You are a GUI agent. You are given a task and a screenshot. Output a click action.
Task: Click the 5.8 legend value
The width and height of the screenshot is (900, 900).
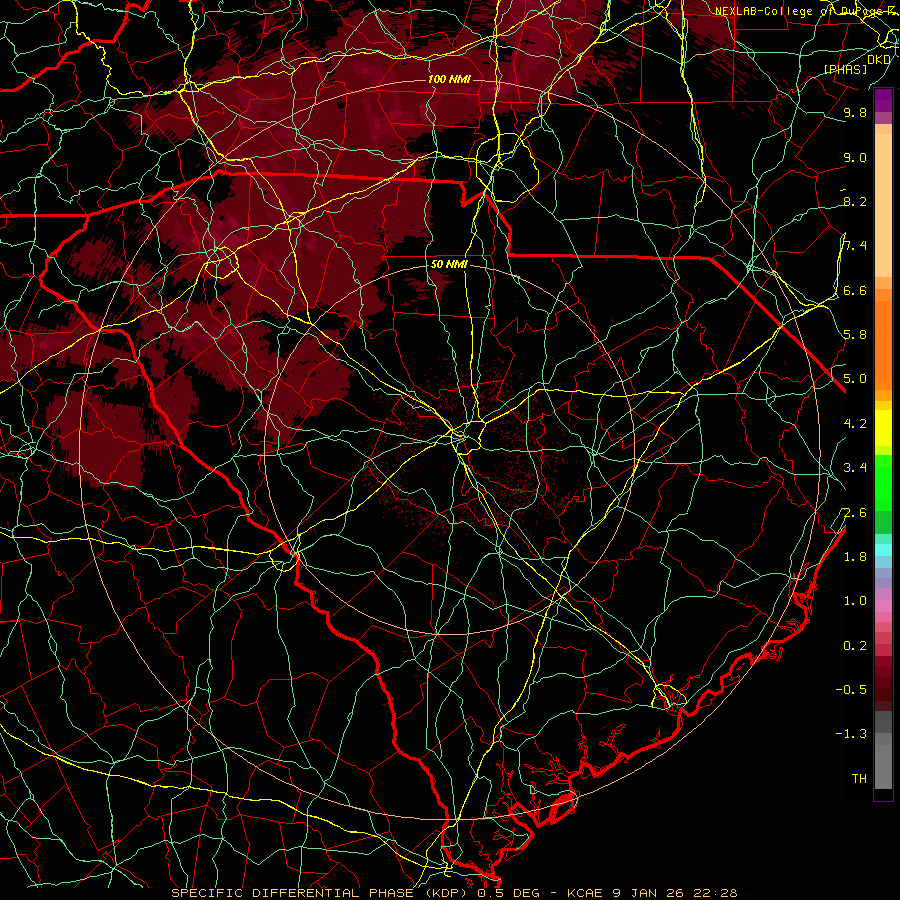(x=855, y=335)
